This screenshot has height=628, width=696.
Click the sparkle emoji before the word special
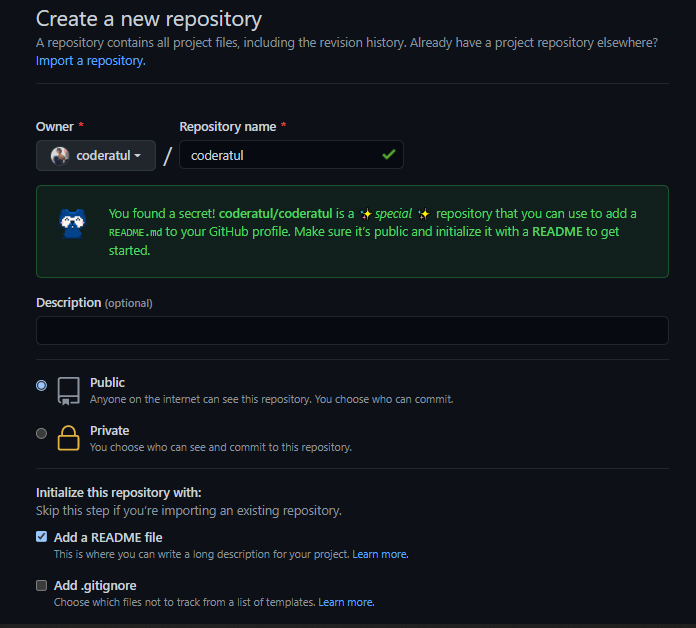click(x=366, y=214)
